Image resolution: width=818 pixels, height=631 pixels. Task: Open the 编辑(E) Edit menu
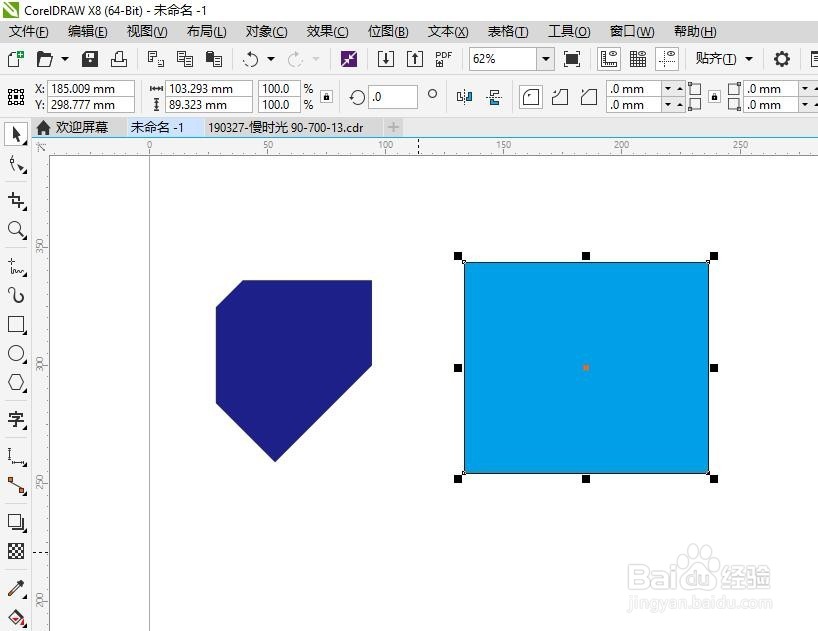point(88,32)
